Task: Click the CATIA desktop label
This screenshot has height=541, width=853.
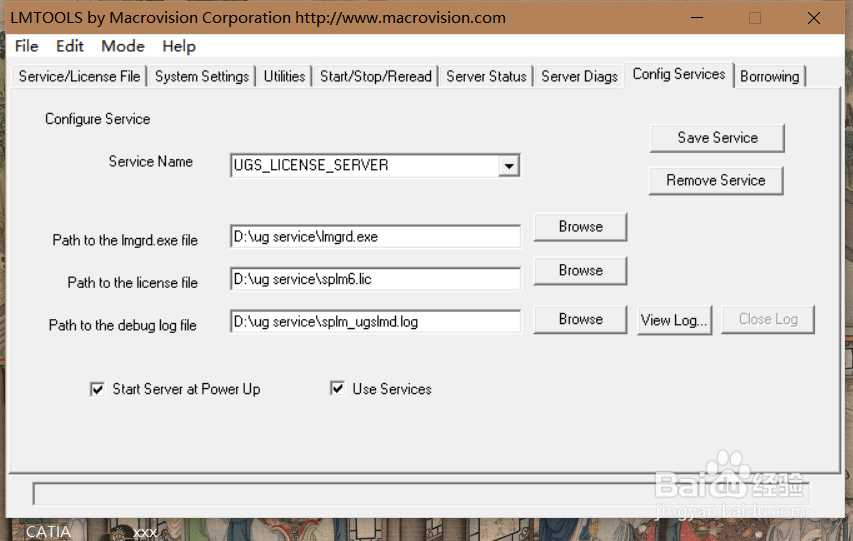Action: coord(48,532)
